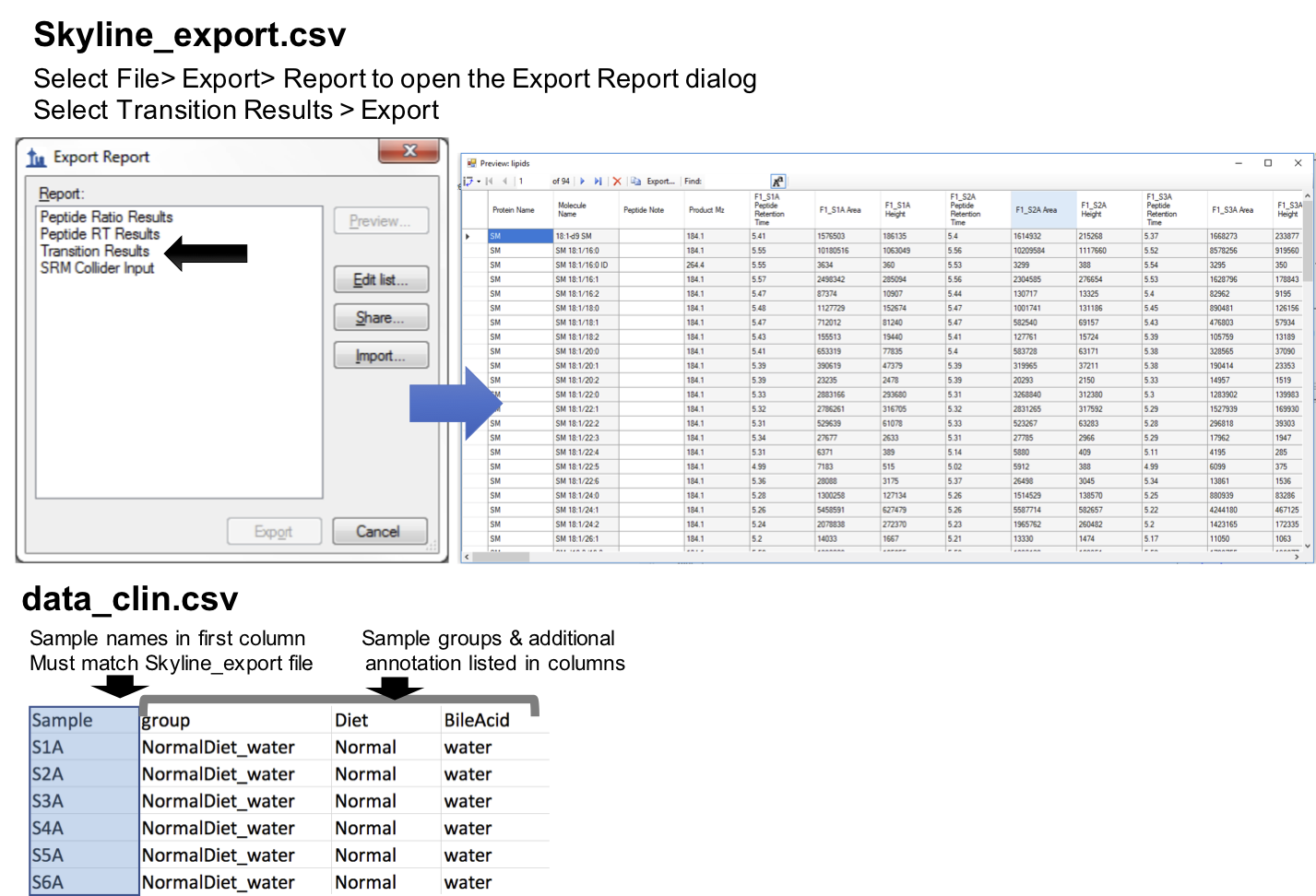Click the 264.4 Product Mz cell
This screenshot has width=1316, height=896.
pos(717,265)
